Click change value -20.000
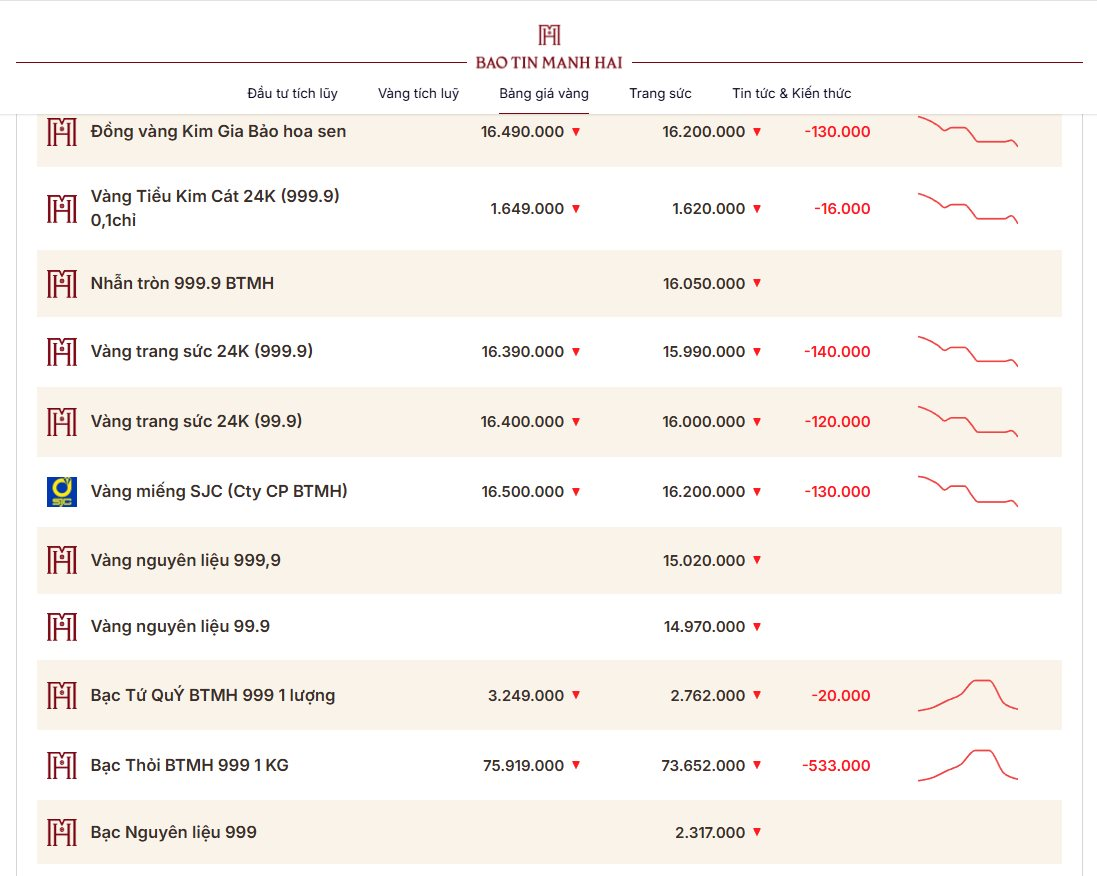This screenshot has width=1097, height=876. 841,695
